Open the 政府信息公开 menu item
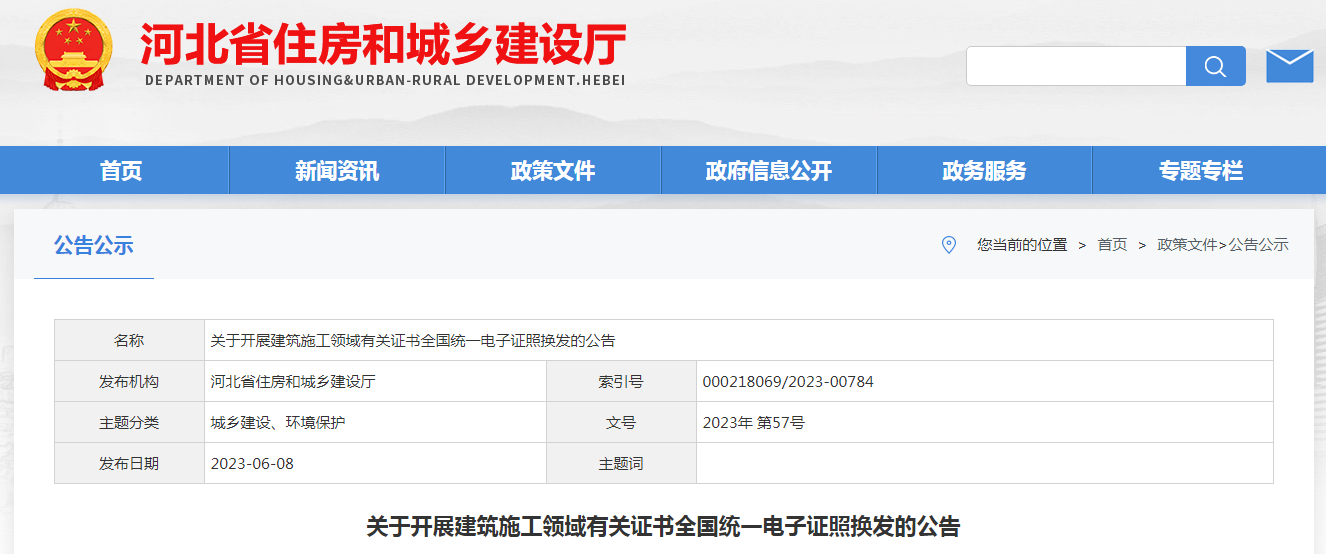Image resolution: width=1326 pixels, height=554 pixels. (x=768, y=171)
